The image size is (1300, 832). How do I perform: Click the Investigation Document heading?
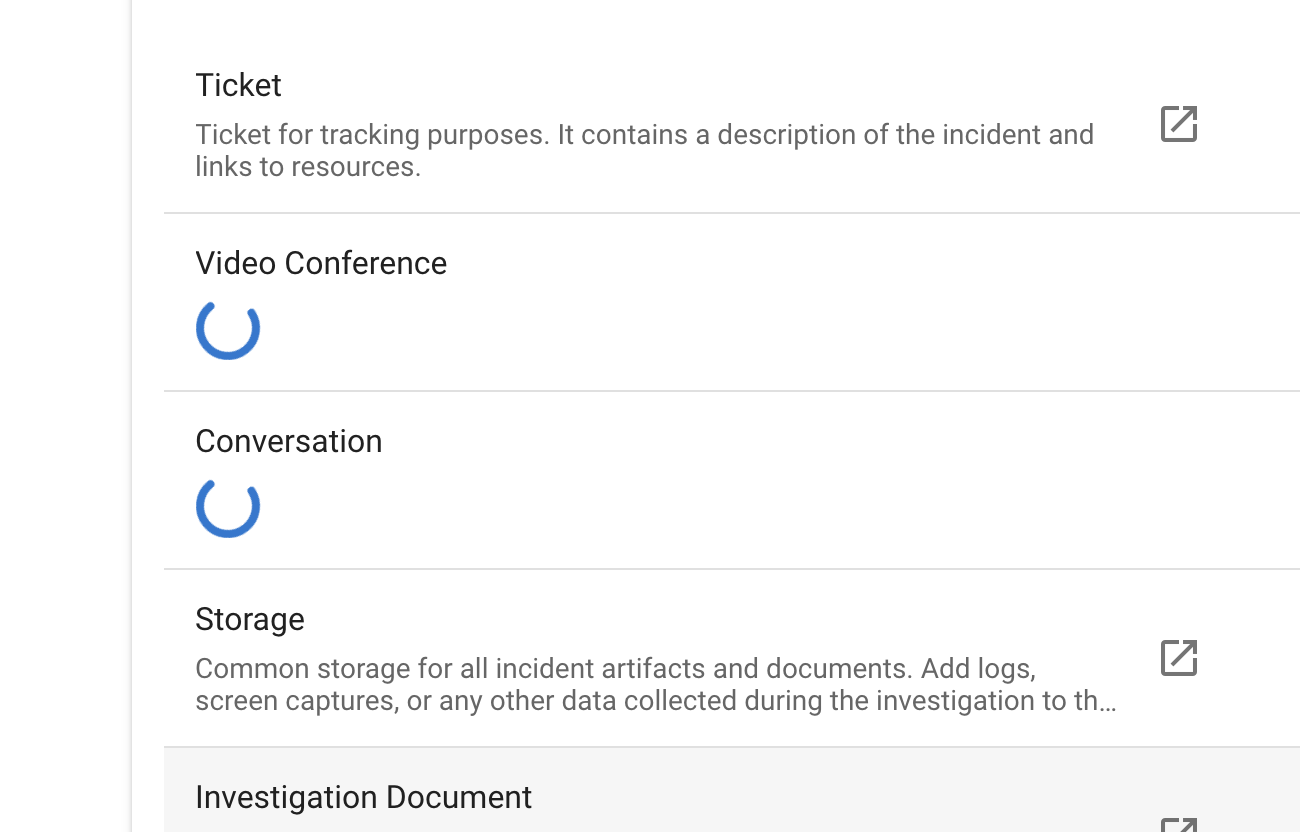click(x=363, y=797)
